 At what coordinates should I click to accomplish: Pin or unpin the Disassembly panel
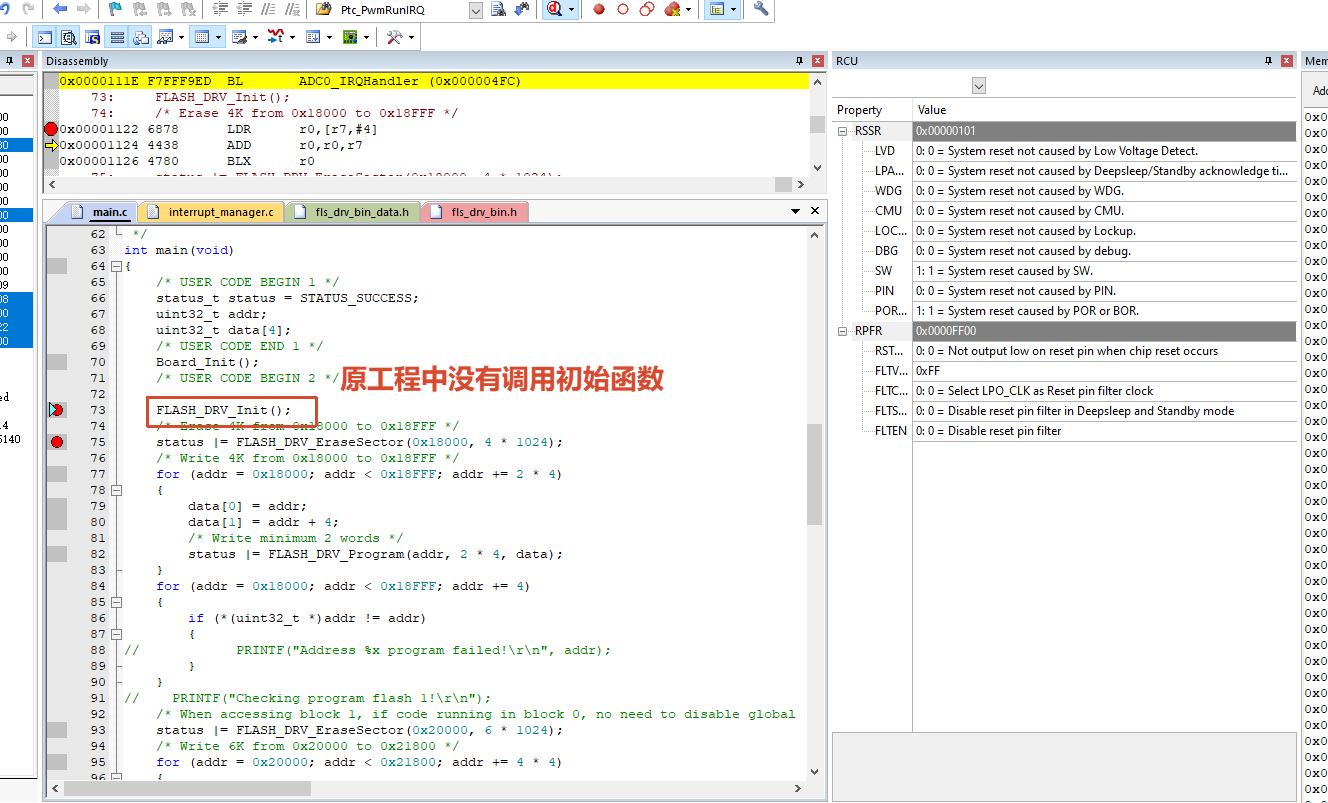pos(799,61)
